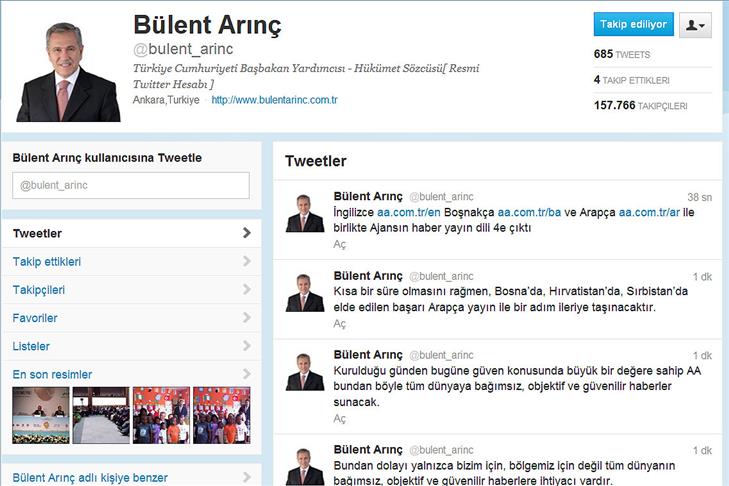Click the aa.com.tr/en link in tweet
The width and height of the screenshot is (729, 486).
[x=409, y=213]
